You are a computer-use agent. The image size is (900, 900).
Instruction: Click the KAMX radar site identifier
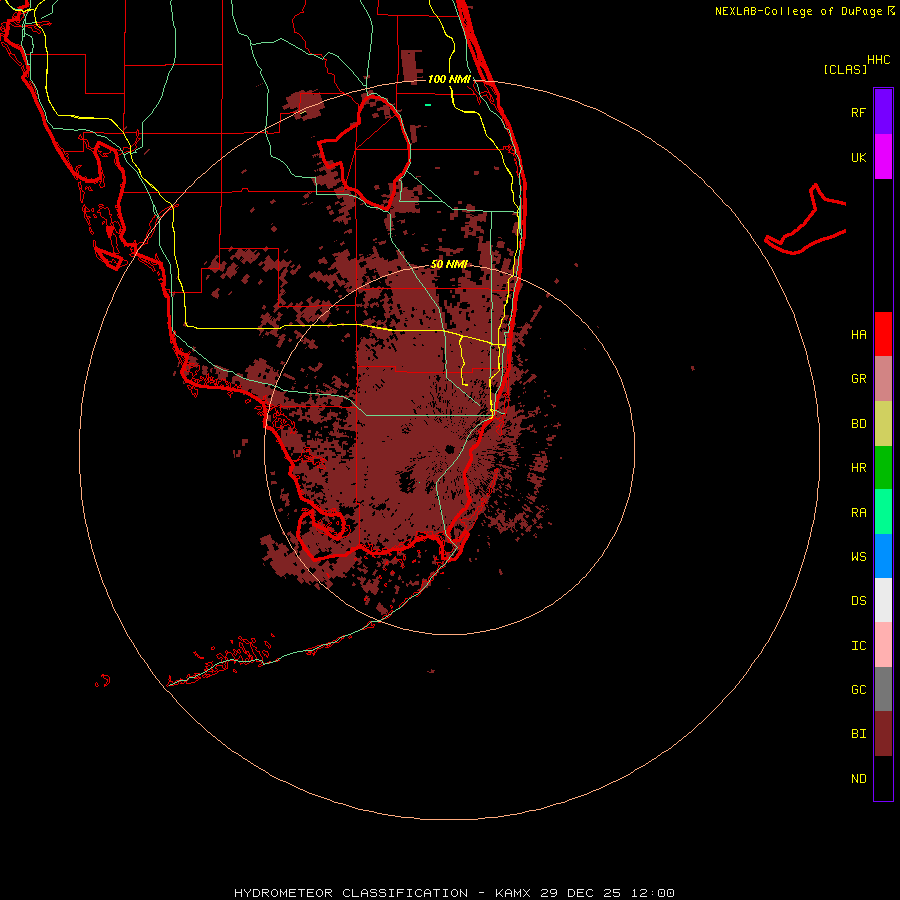tap(513, 893)
